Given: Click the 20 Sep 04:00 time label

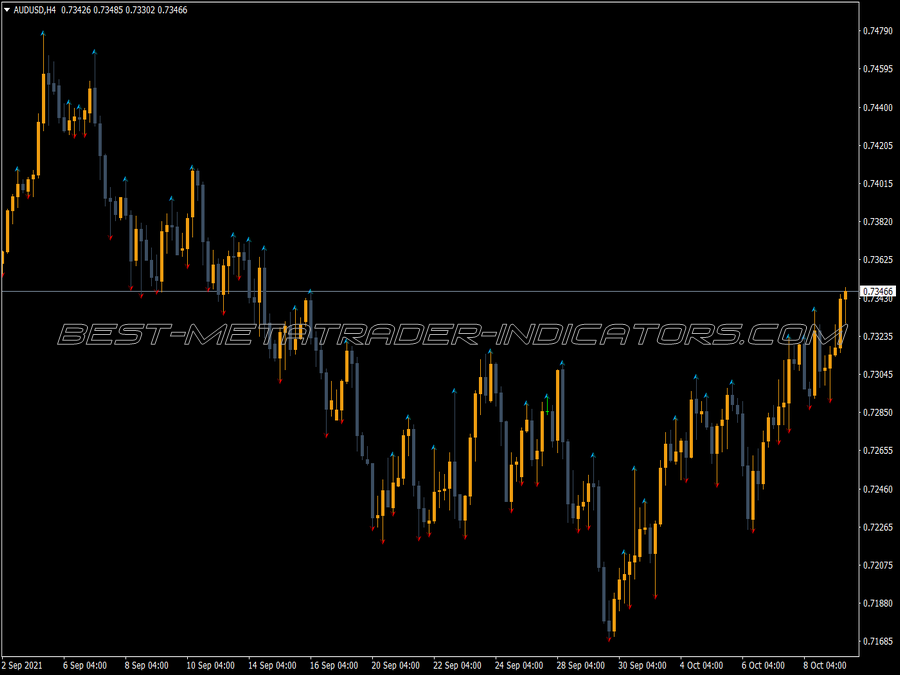Looking at the screenshot, I should (x=395, y=666).
